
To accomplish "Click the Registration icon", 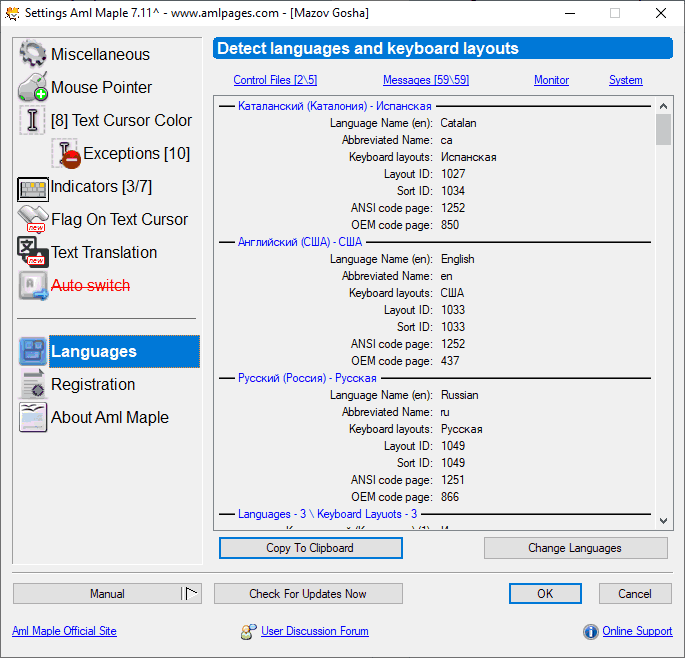I will pyautogui.click(x=33, y=384).
